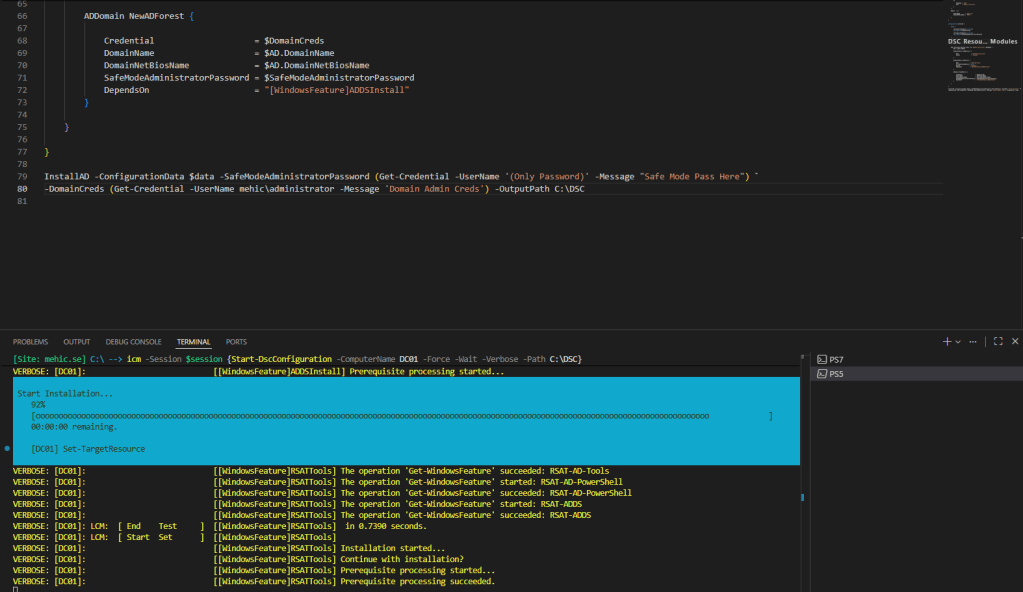The height and width of the screenshot is (592, 1023).
Task: Show the DEBUG CONSOLE tab
Action: pos(133,342)
